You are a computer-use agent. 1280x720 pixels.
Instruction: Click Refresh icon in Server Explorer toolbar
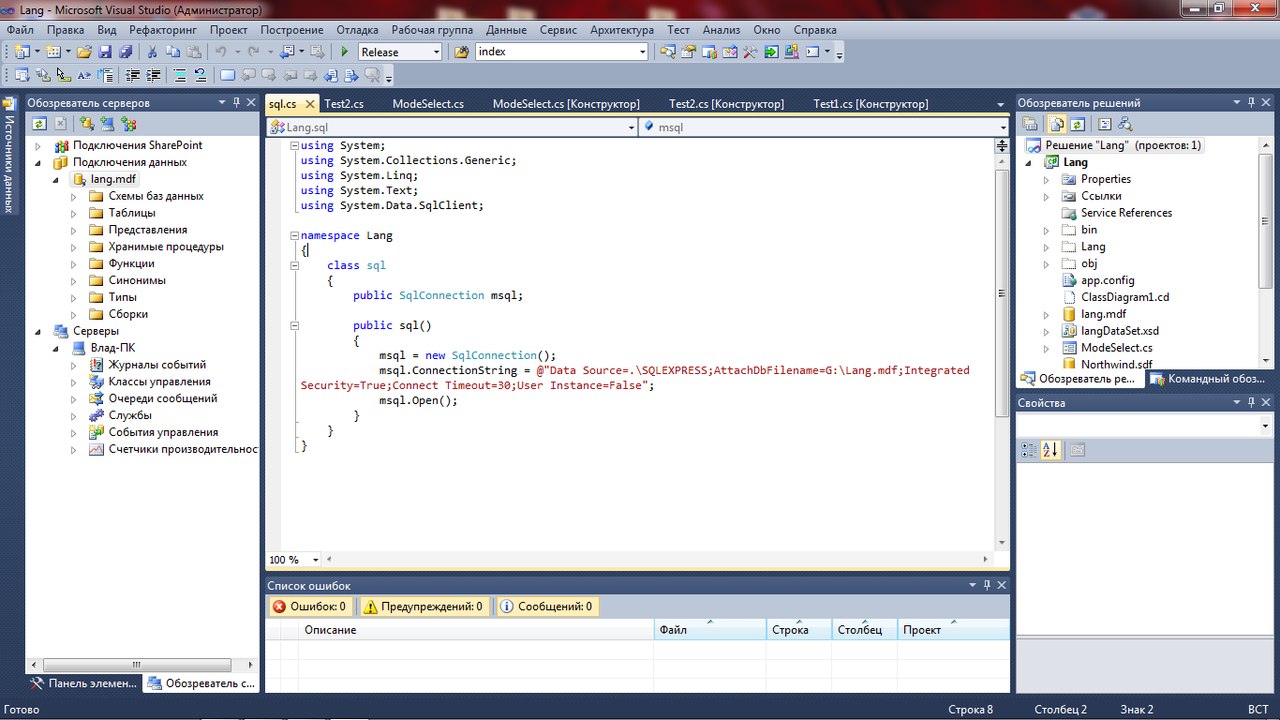tap(40, 124)
